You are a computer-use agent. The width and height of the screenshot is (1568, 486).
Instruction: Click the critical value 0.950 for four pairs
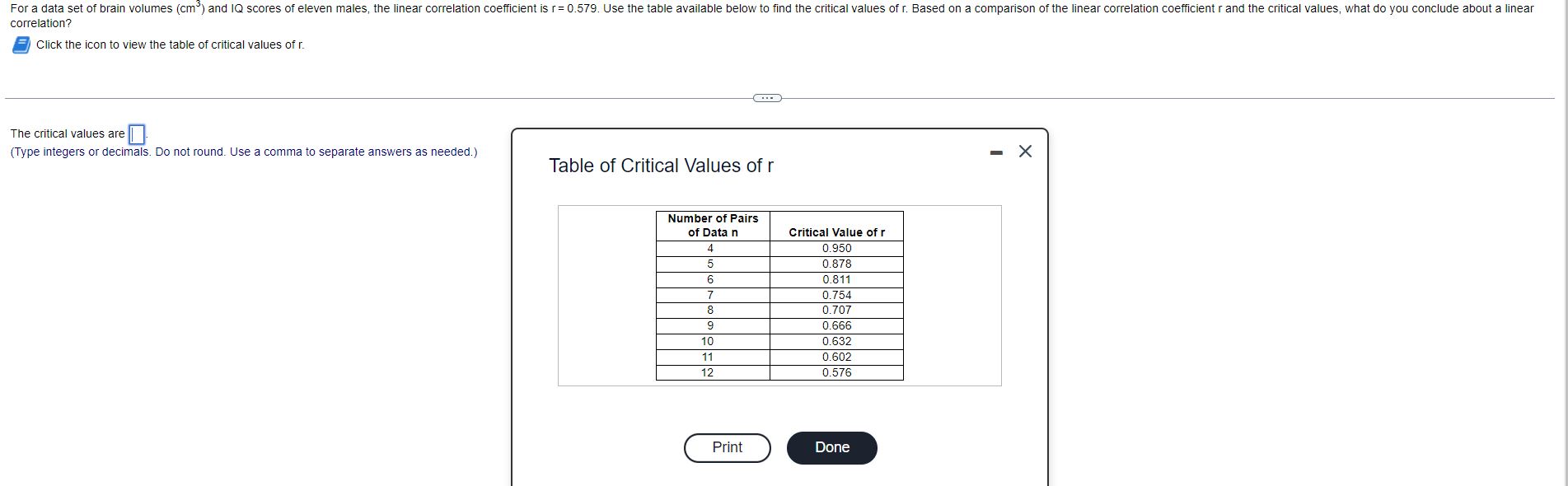coord(835,247)
